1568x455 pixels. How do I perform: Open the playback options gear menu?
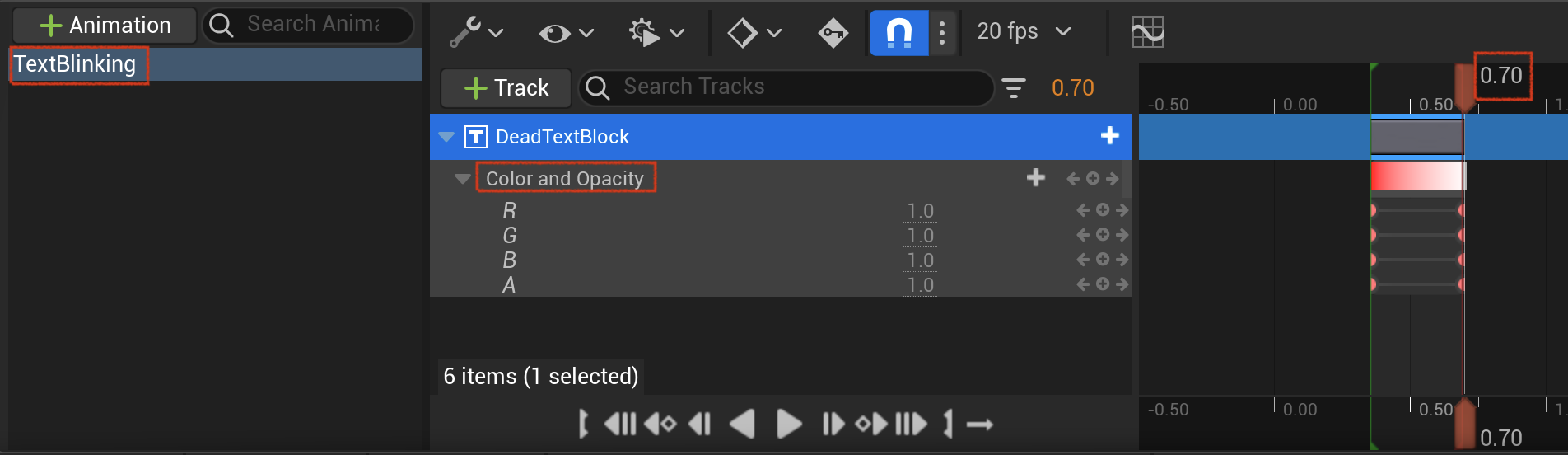point(656,33)
